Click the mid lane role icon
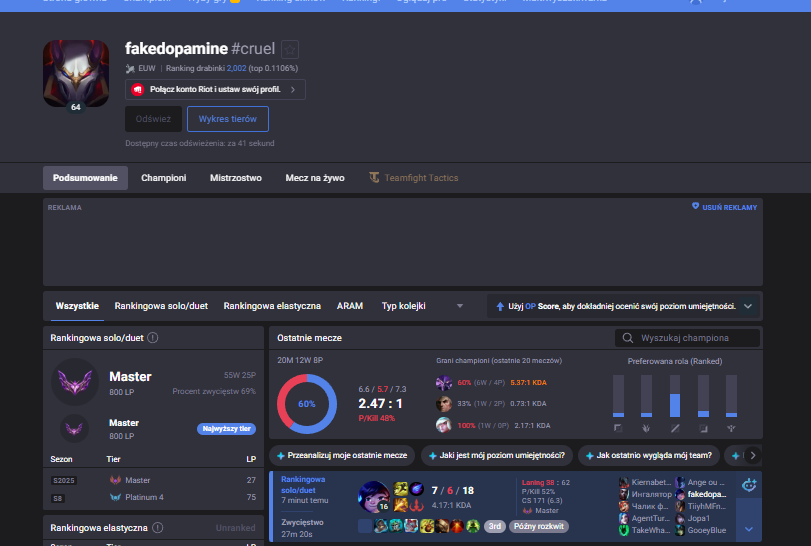The image size is (811, 546). click(x=675, y=428)
